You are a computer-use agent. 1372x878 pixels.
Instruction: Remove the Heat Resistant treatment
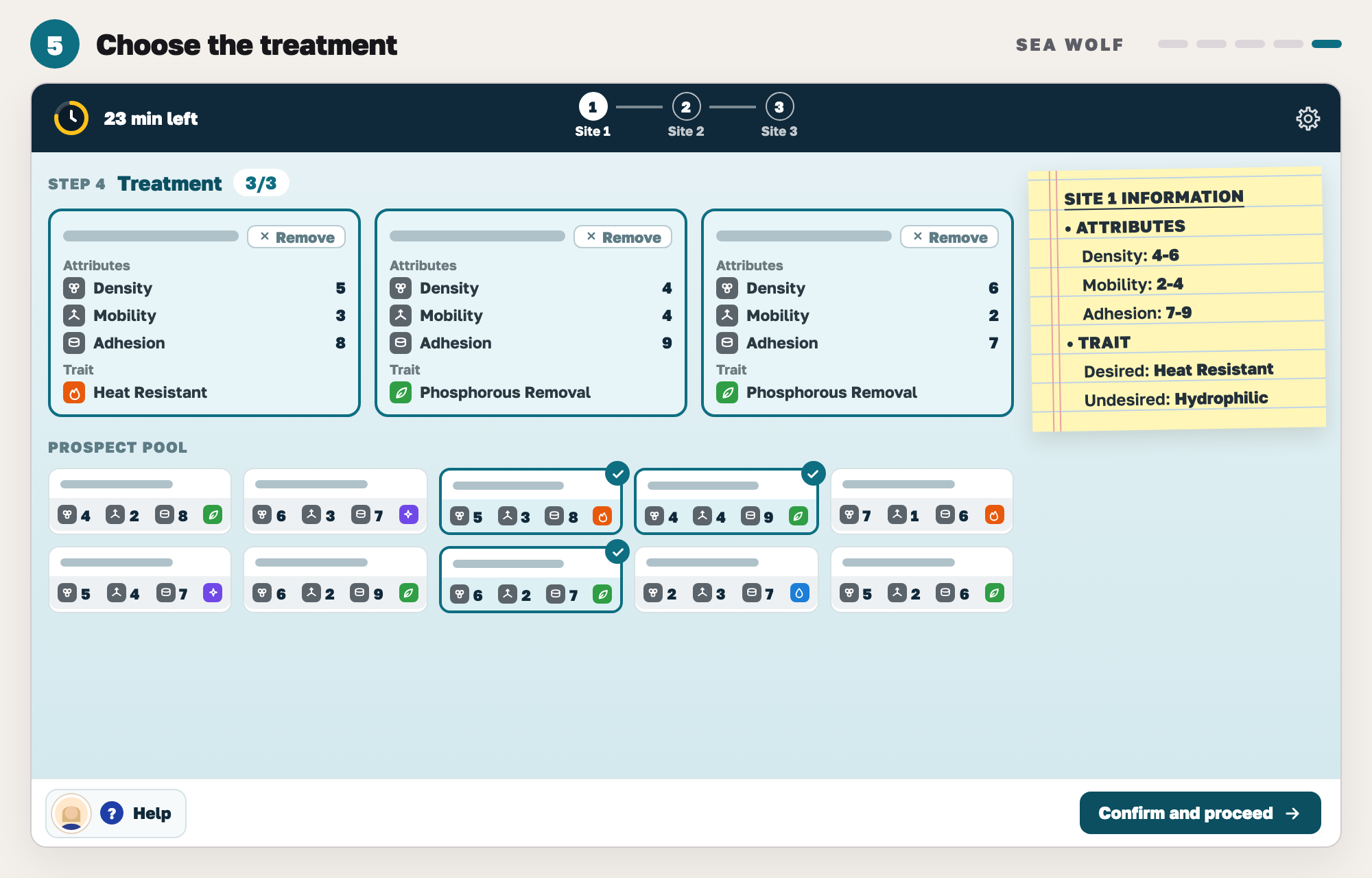(296, 237)
